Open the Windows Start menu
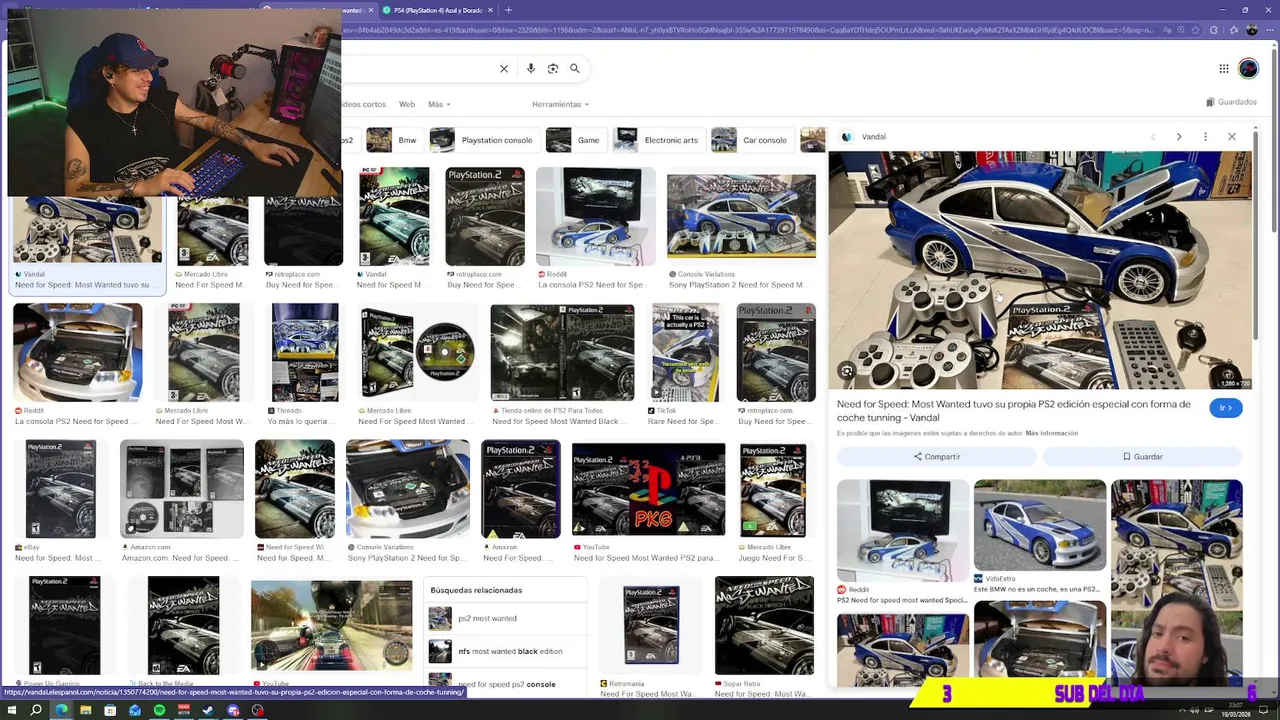 coord(11,710)
